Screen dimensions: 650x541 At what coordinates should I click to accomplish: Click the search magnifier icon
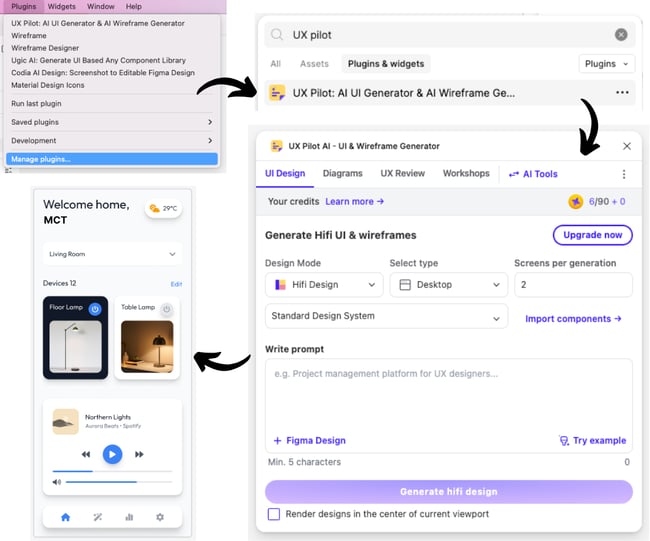(276, 34)
